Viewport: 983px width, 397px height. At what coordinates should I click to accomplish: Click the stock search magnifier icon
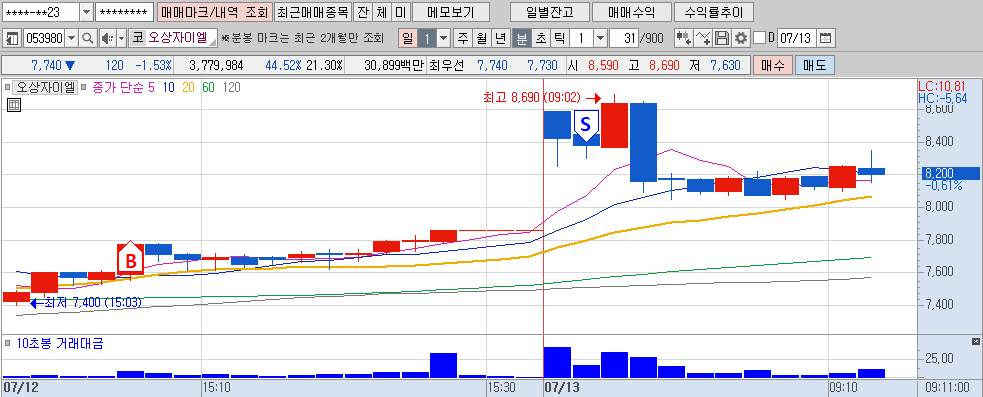[87, 38]
